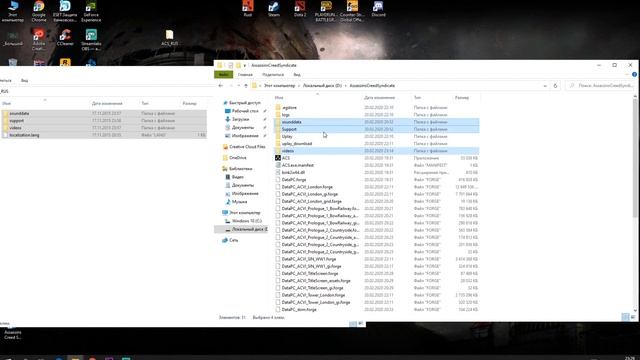Select the sounddata folder in ACS_RUS window
The width and height of the screenshot is (640, 360).
tap(104, 113)
